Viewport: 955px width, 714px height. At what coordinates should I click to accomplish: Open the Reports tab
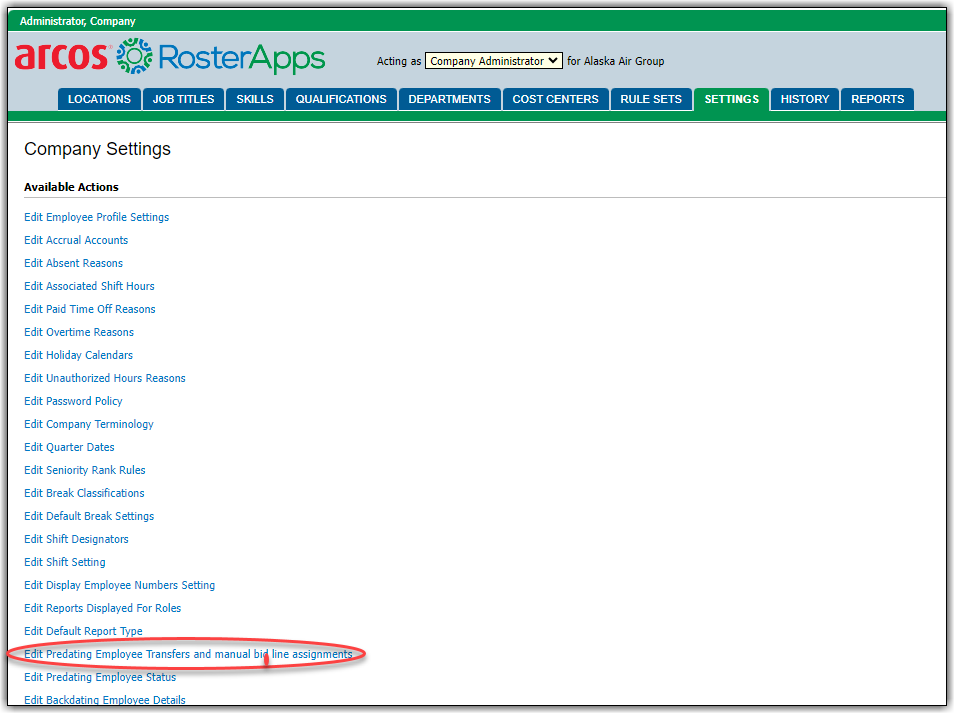coord(877,99)
